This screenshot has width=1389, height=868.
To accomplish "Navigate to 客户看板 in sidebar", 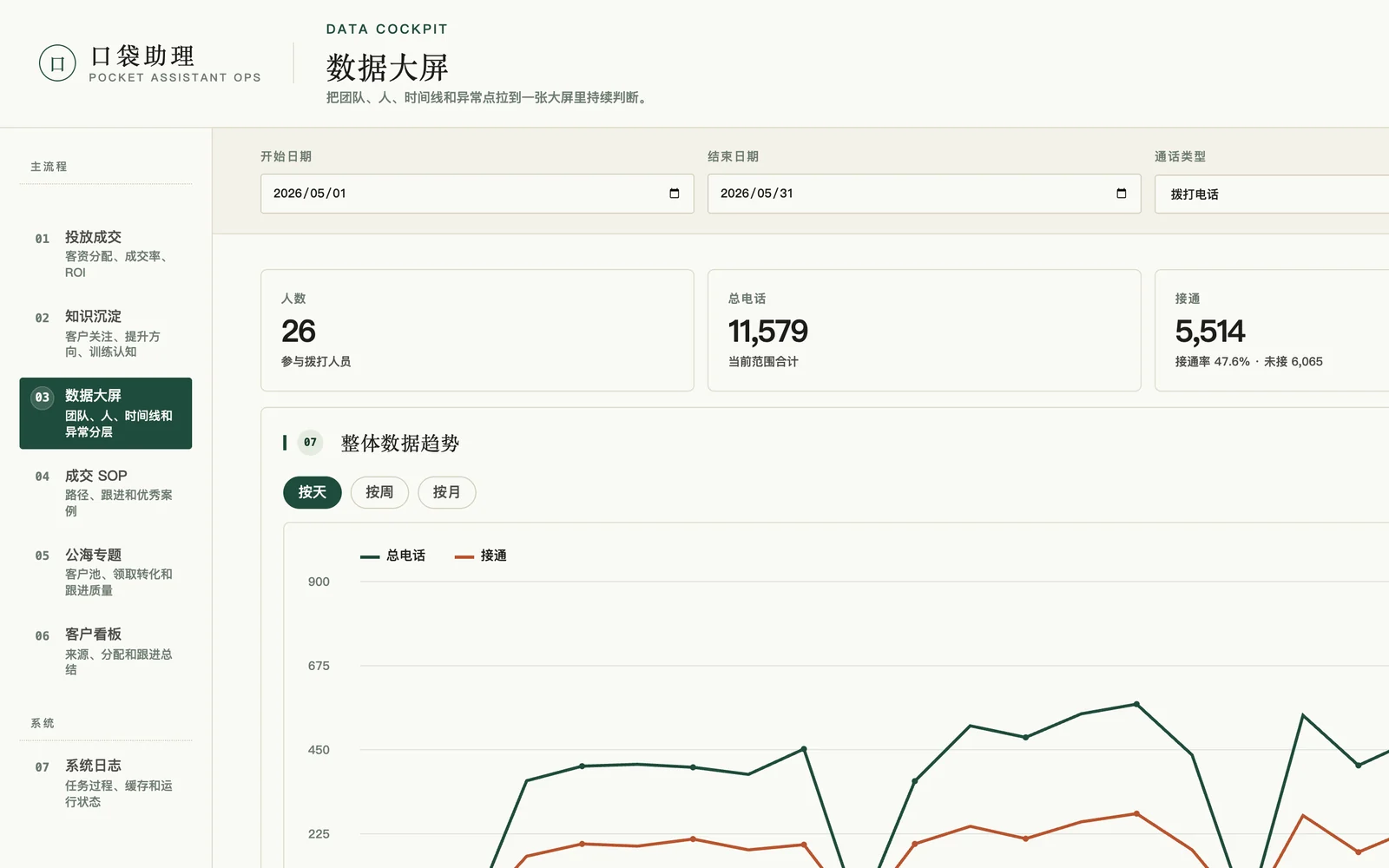I will tap(105, 651).
